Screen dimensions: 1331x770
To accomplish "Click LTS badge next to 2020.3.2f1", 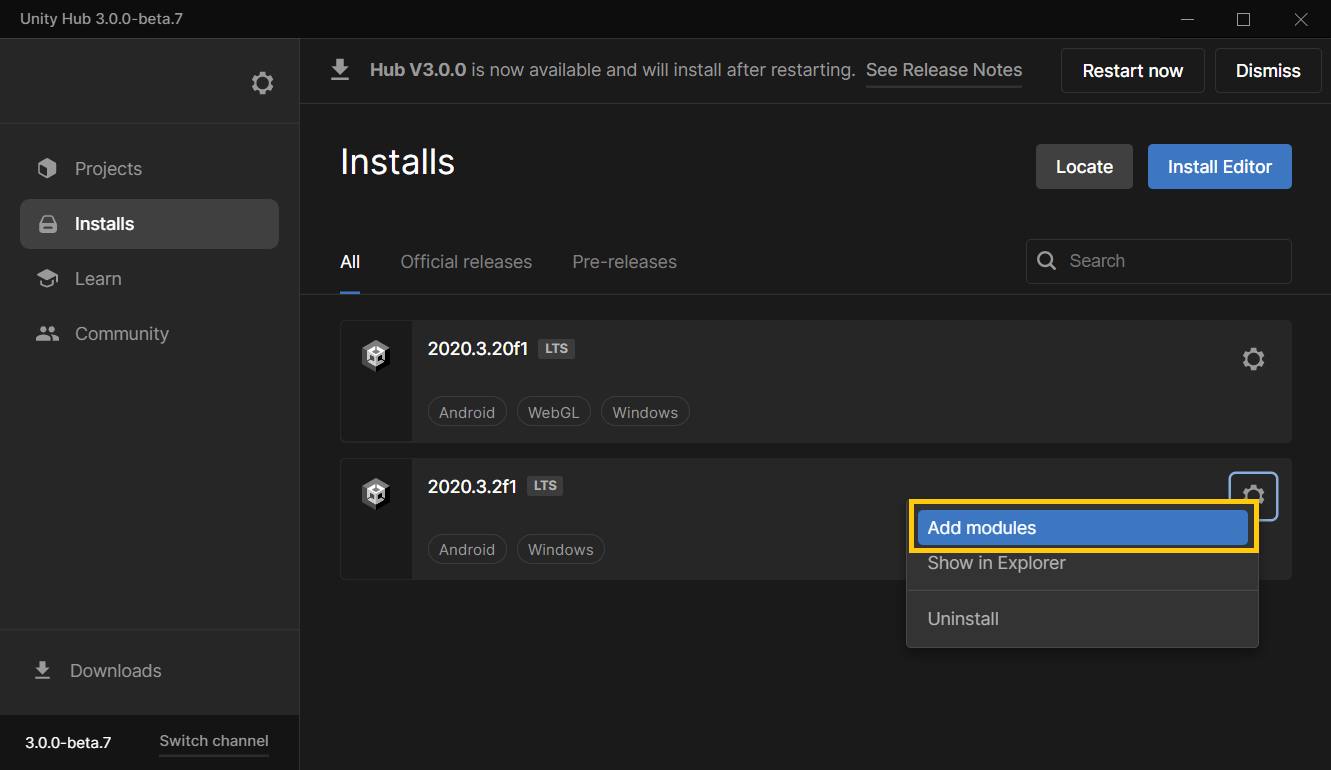I will click(545, 485).
